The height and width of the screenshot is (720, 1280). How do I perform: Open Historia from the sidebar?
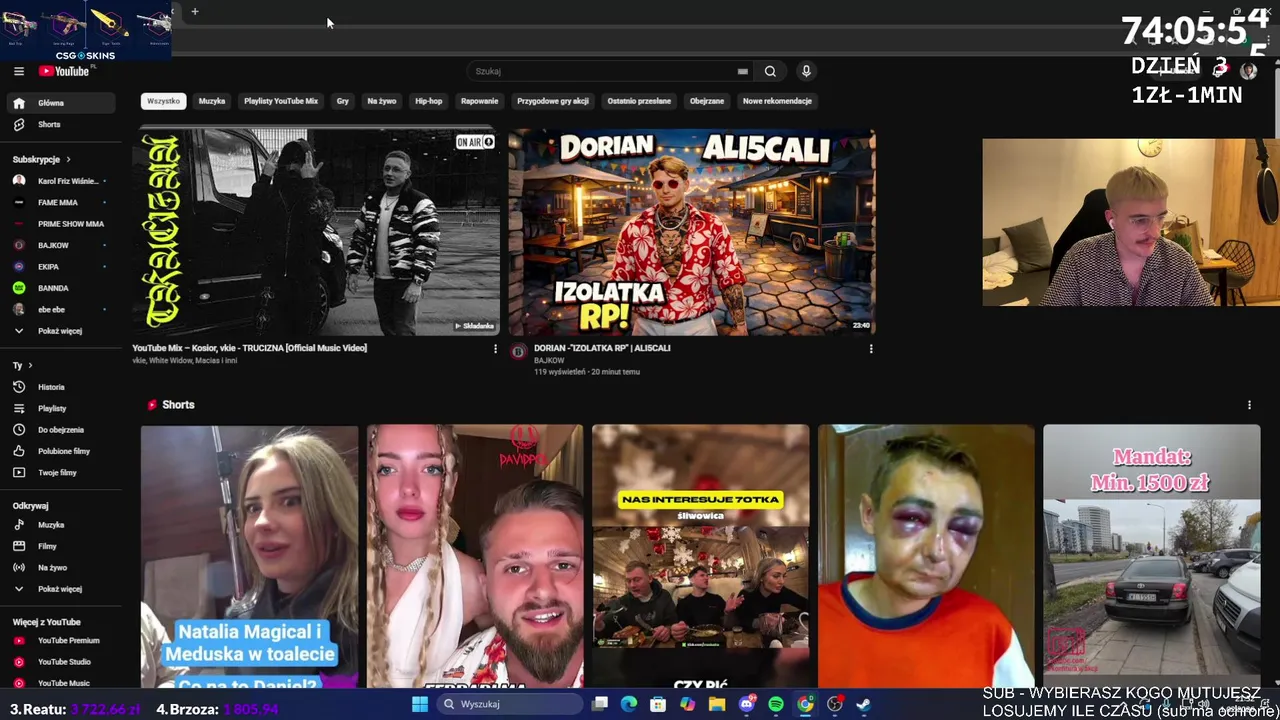(x=62, y=387)
